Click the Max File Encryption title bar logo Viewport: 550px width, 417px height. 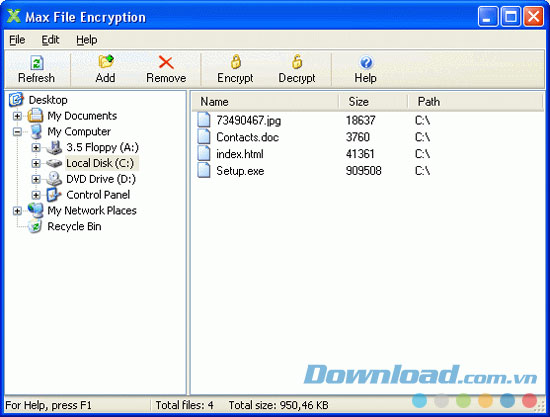(14, 16)
